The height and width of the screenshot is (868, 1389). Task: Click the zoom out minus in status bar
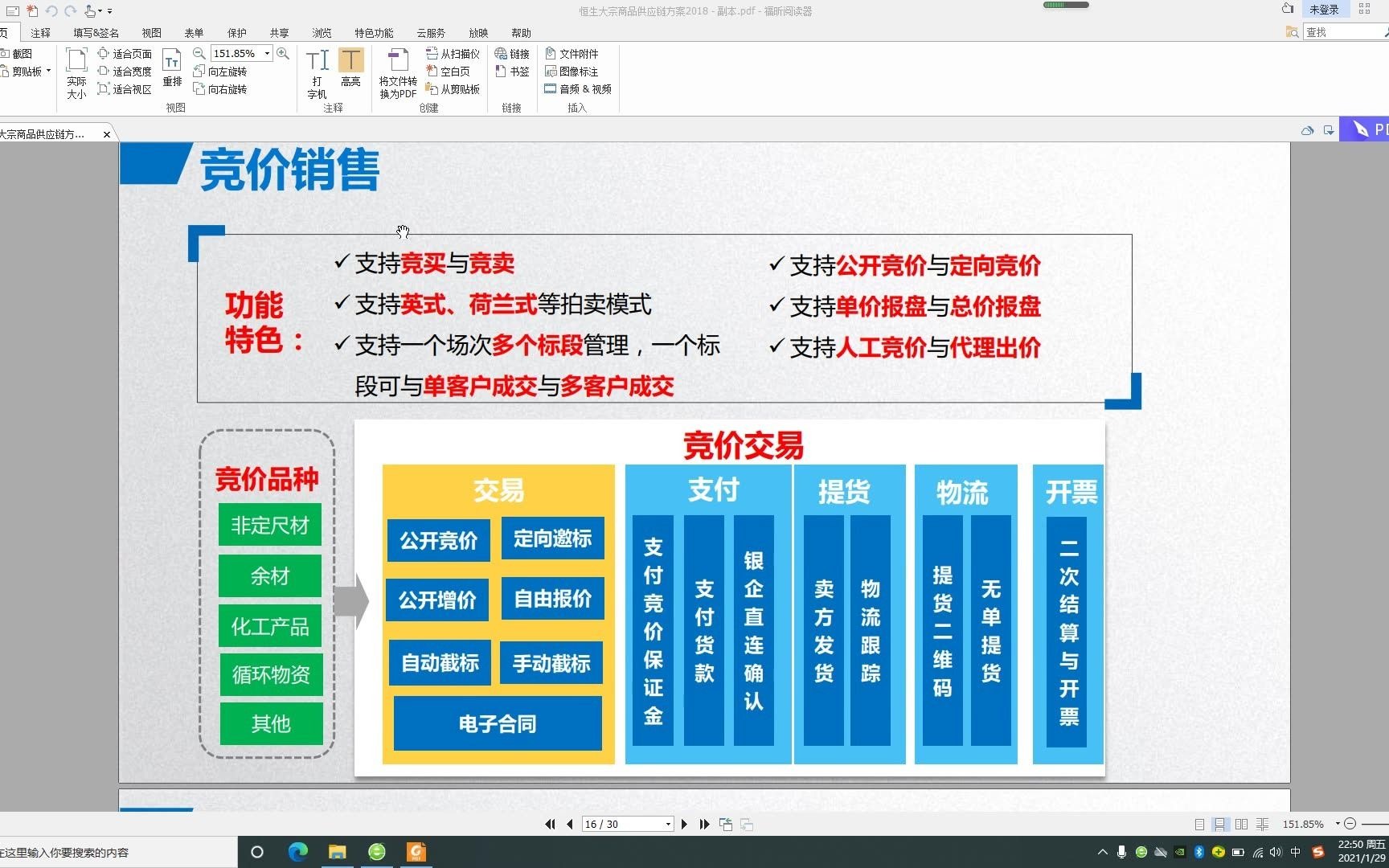(x=1350, y=824)
